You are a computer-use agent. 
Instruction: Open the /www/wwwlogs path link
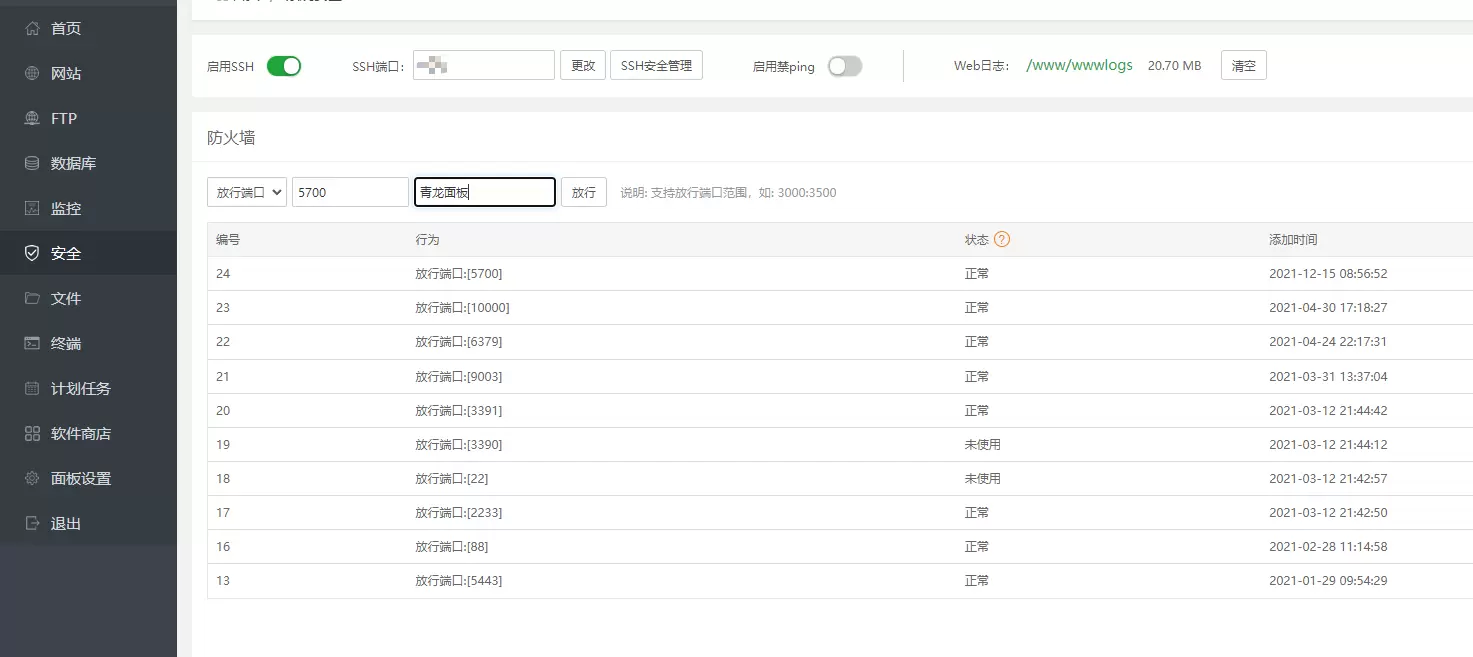[1079, 66]
